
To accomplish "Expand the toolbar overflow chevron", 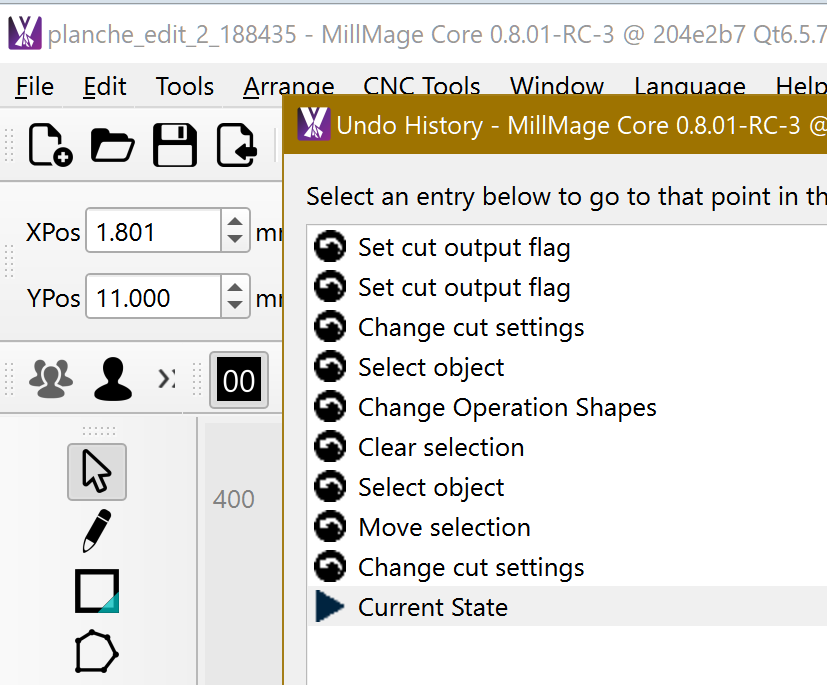I will [167, 379].
